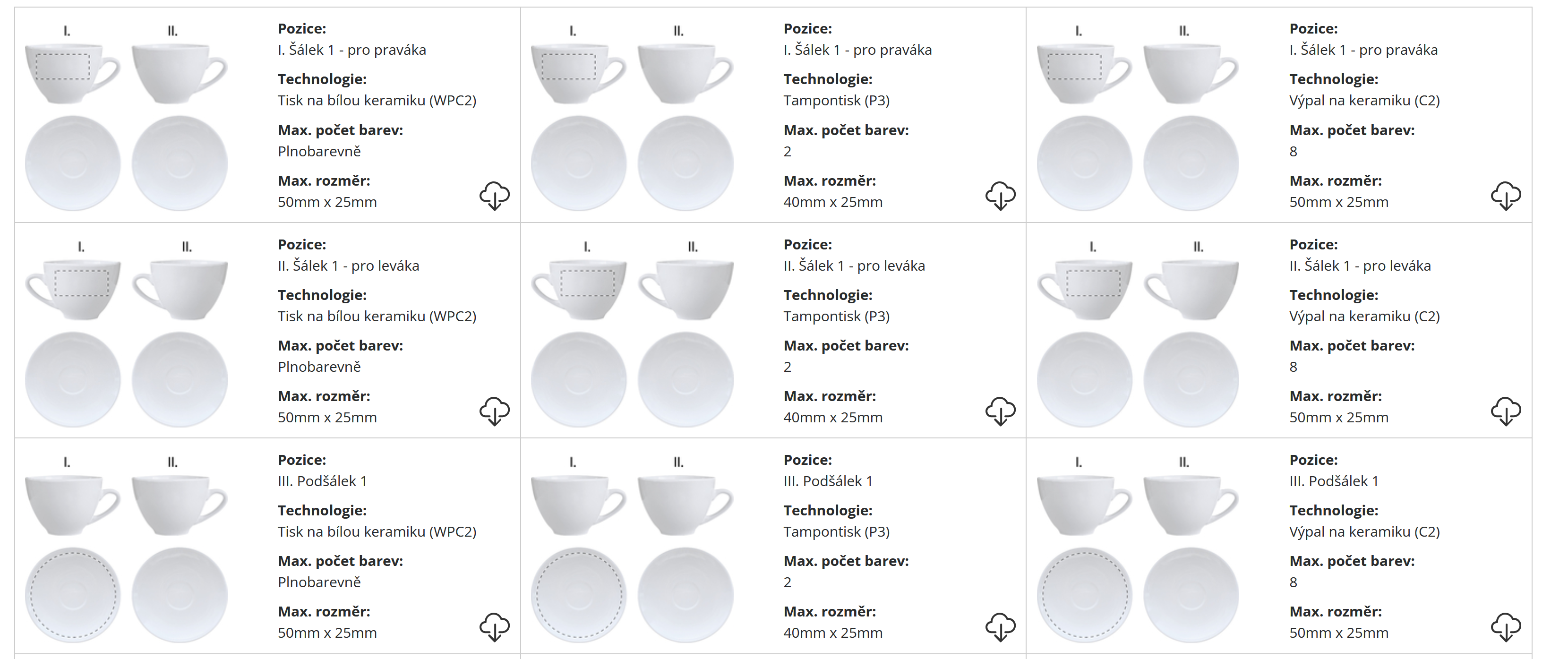Download Podšálek 1 Výpal (C2) template
The image size is (1568, 659).
point(1506,626)
